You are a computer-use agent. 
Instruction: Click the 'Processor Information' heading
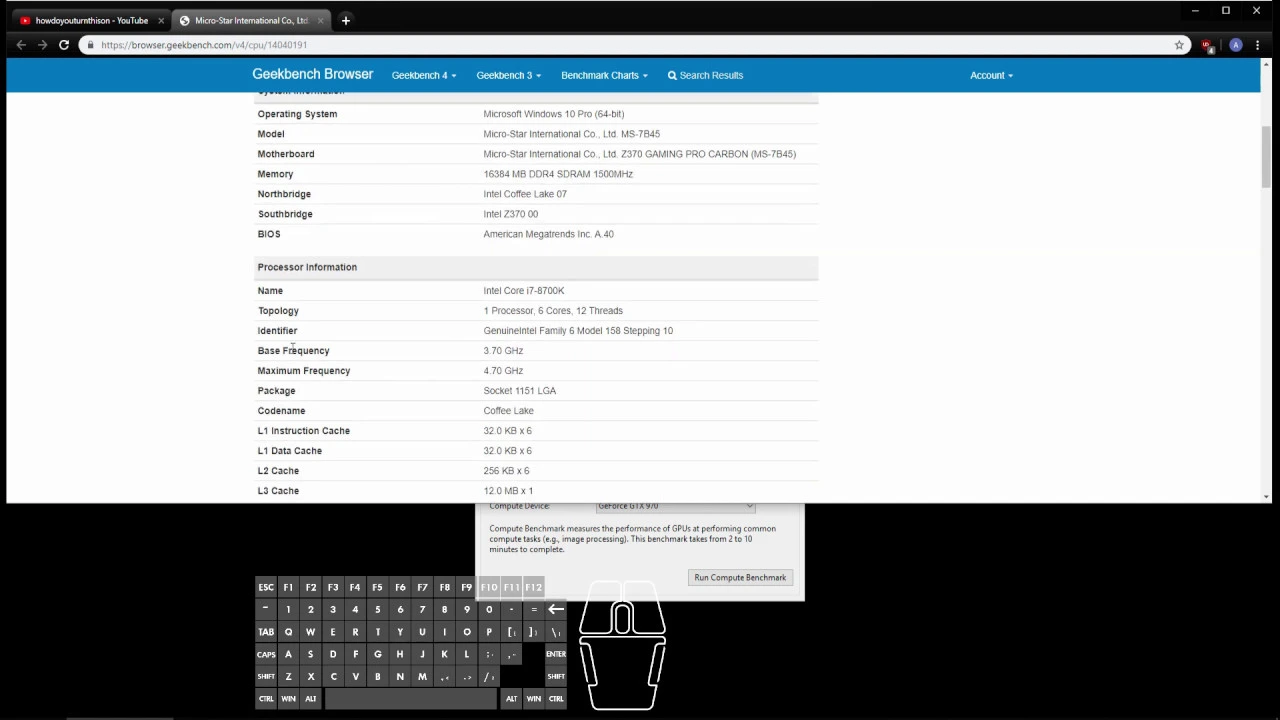coord(307,267)
